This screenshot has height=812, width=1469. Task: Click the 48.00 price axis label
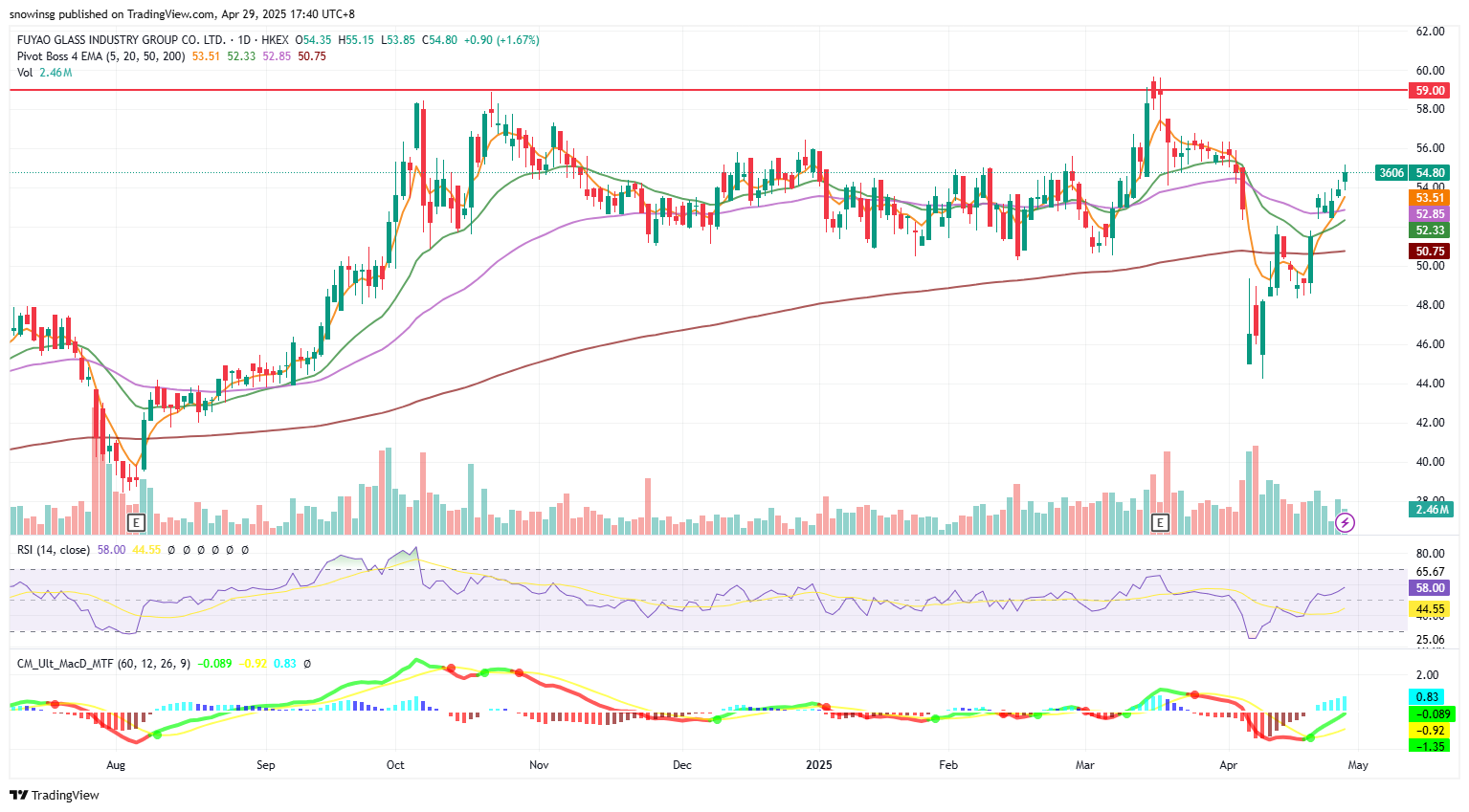pyautogui.click(x=1430, y=305)
